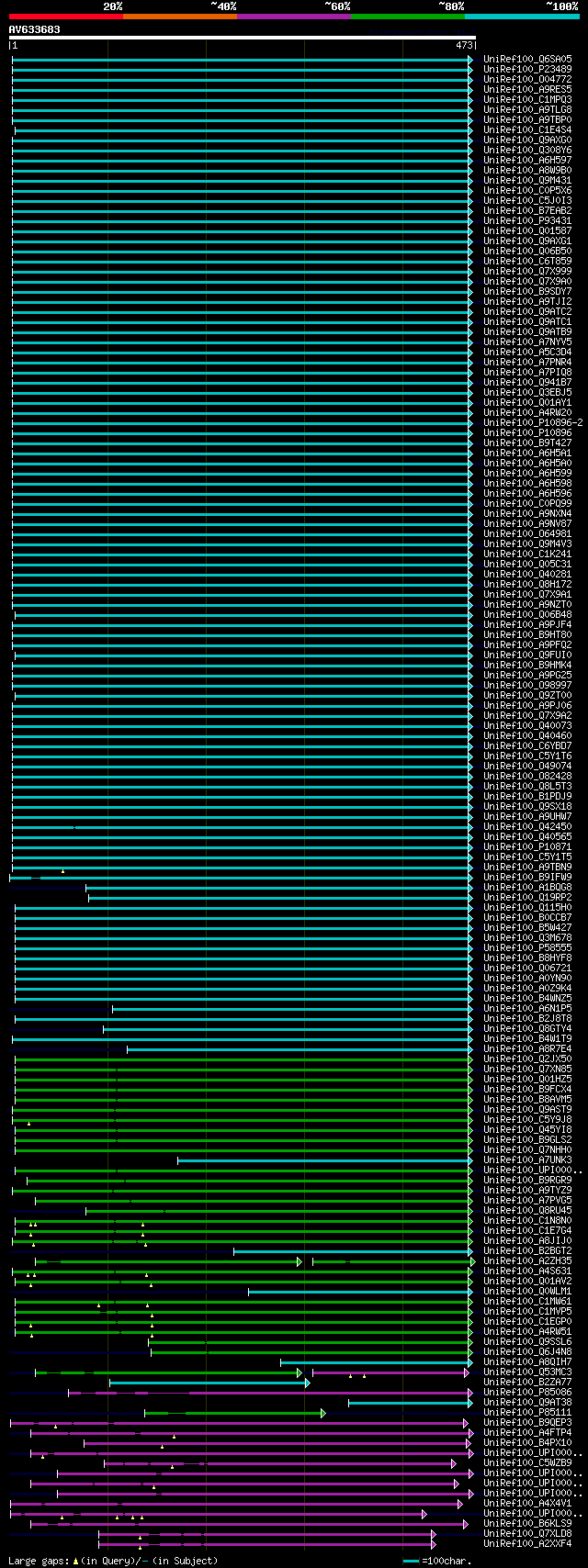Select label UniRef100_O98997
Screen dimensions: 588x1568
coord(527,685)
